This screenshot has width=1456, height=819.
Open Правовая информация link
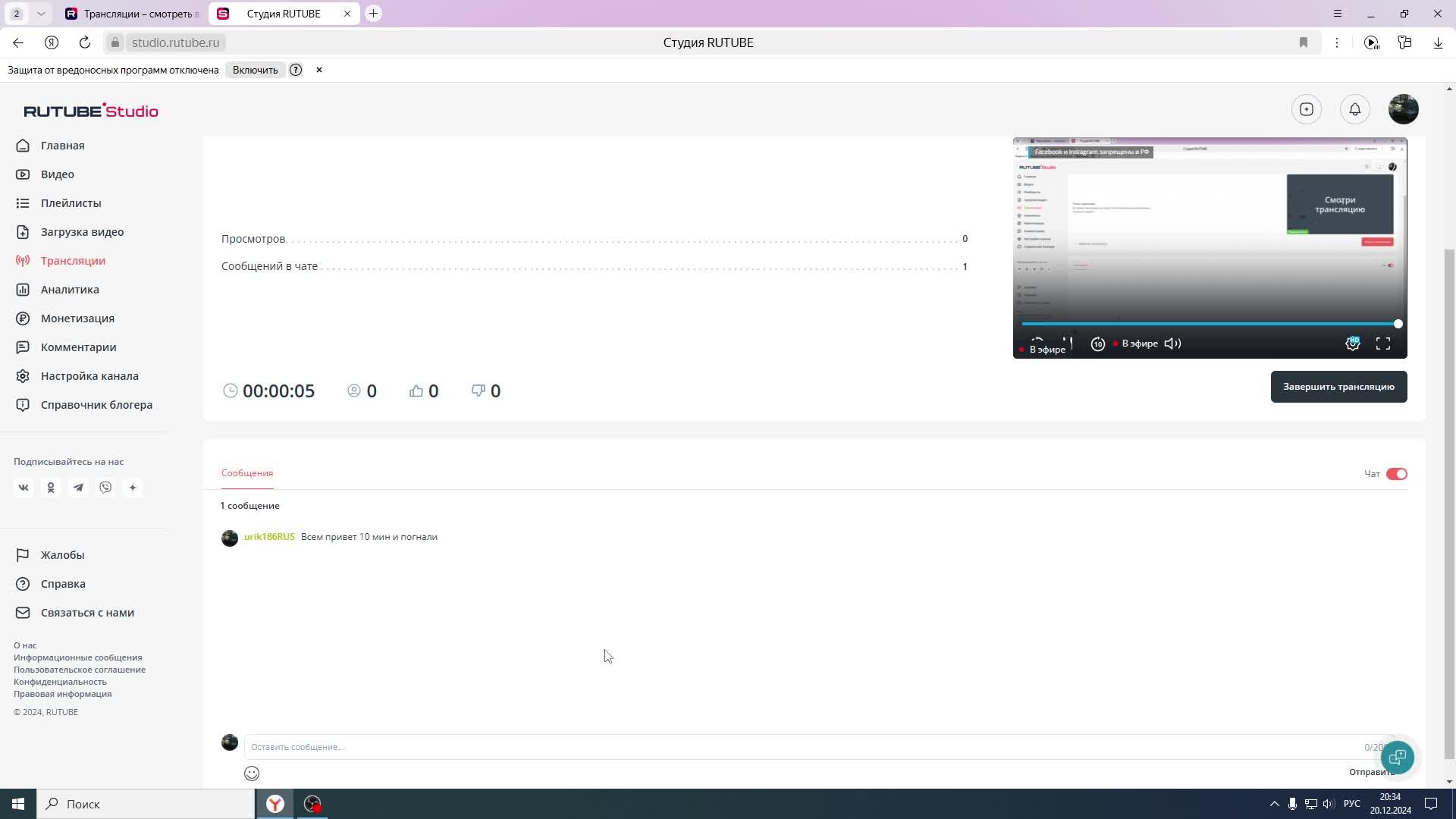[62, 694]
